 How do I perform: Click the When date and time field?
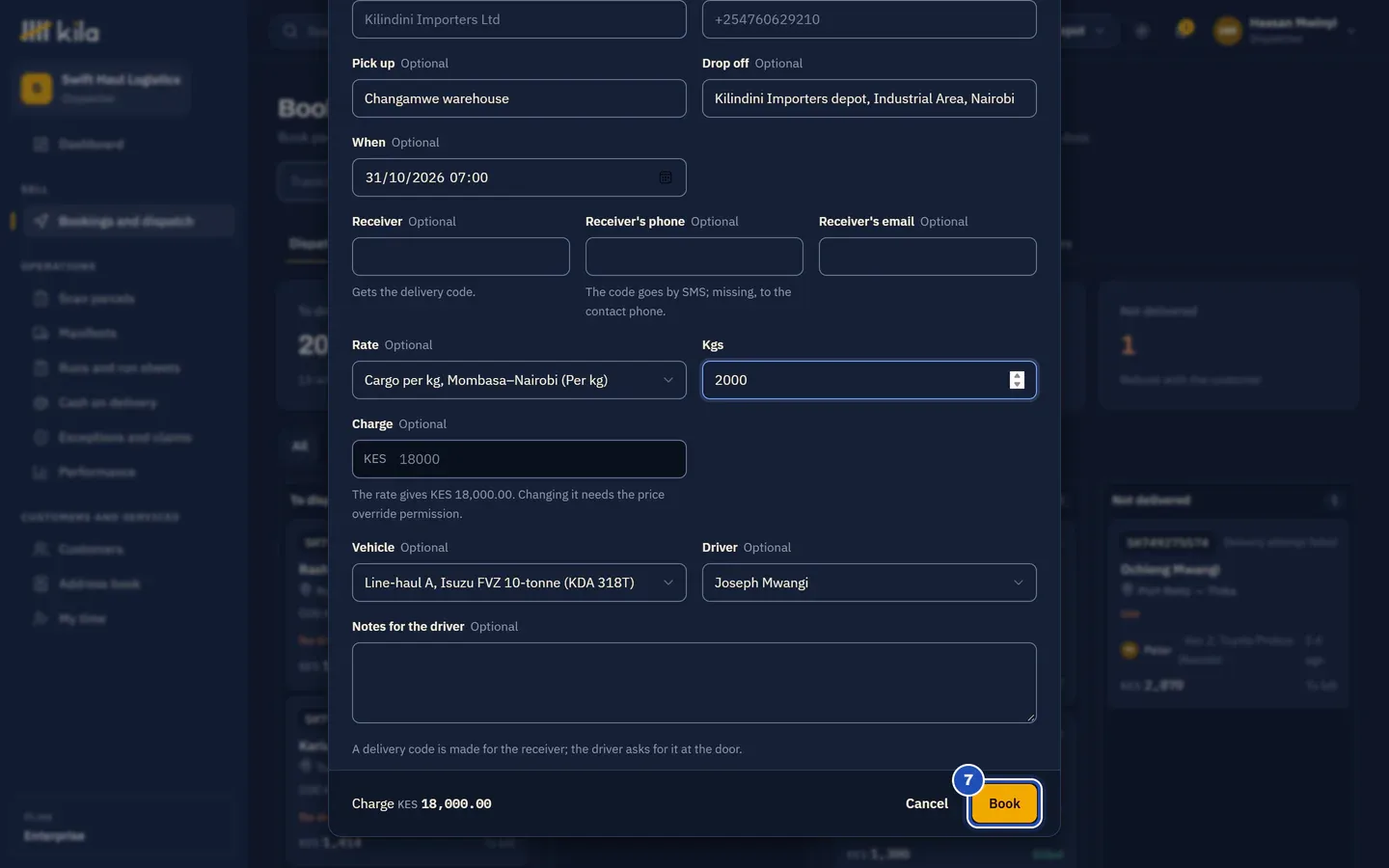pyautogui.click(x=519, y=177)
